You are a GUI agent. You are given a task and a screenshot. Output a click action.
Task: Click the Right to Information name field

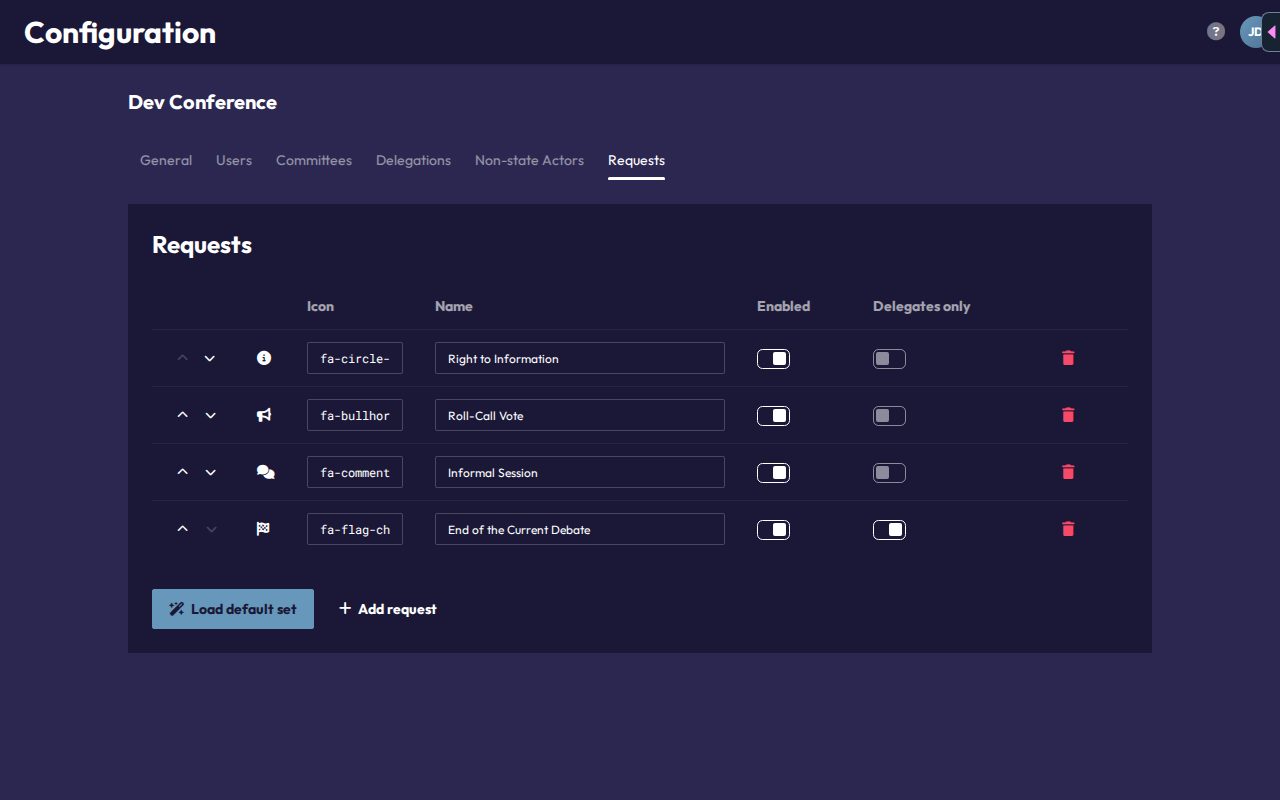(x=580, y=358)
